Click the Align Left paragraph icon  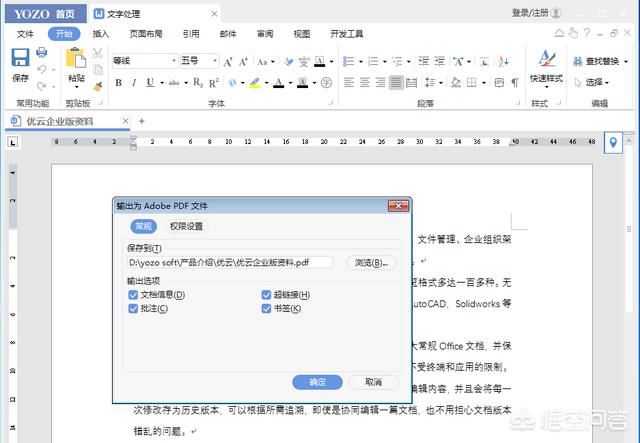pyautogui.click(x=349, y=83)
